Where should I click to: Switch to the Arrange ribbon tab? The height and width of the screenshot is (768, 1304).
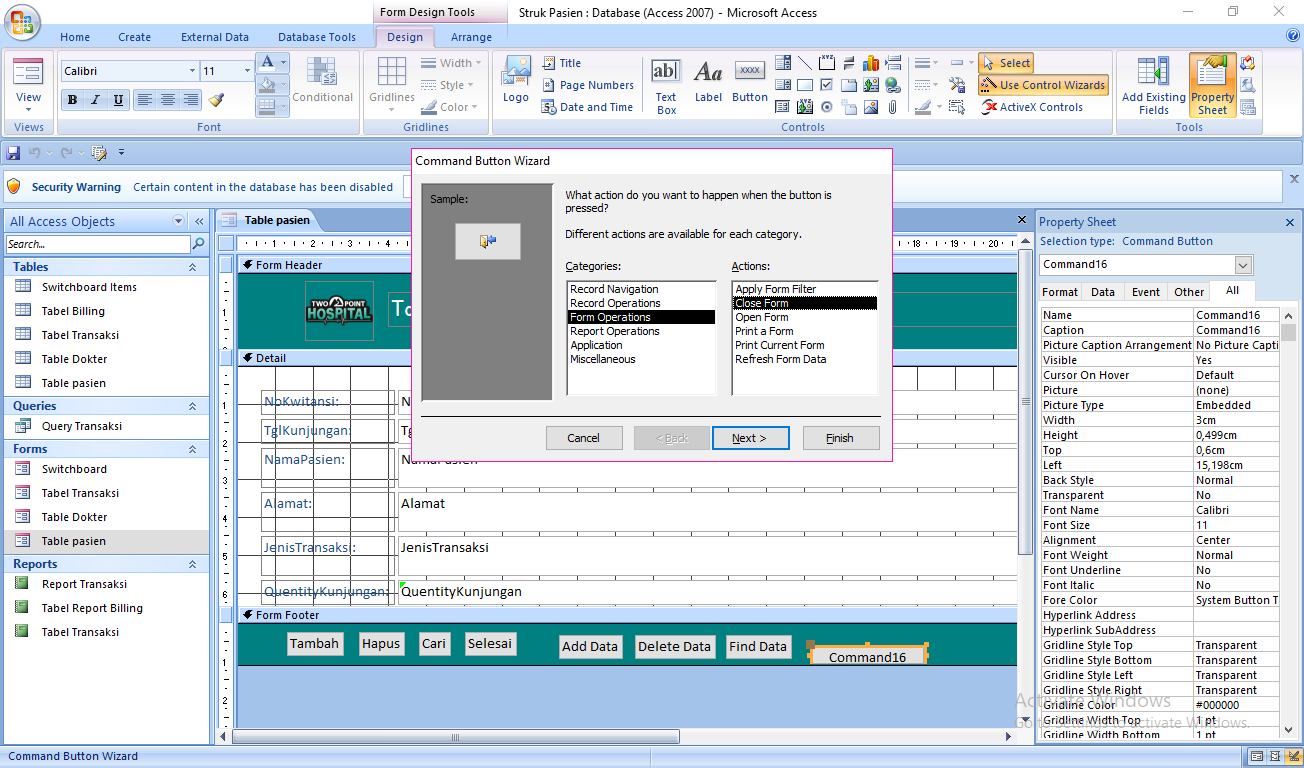[471, 36]
